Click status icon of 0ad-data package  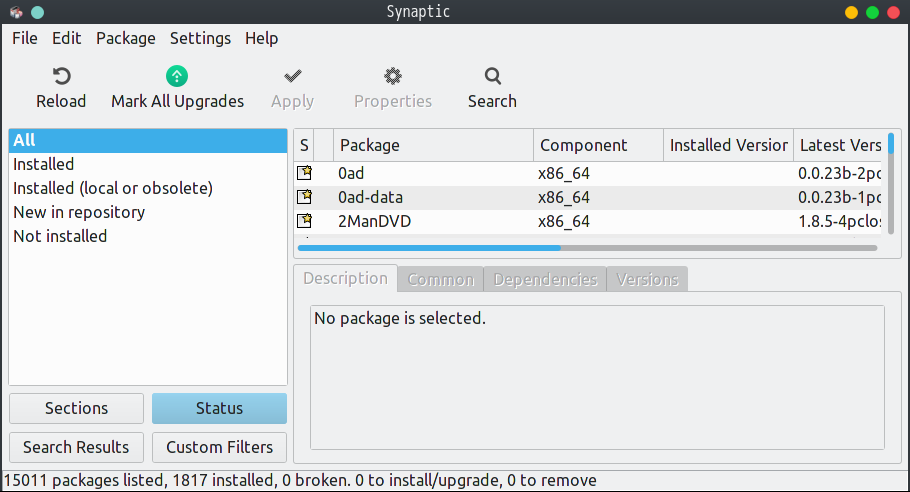click(304, 197)
